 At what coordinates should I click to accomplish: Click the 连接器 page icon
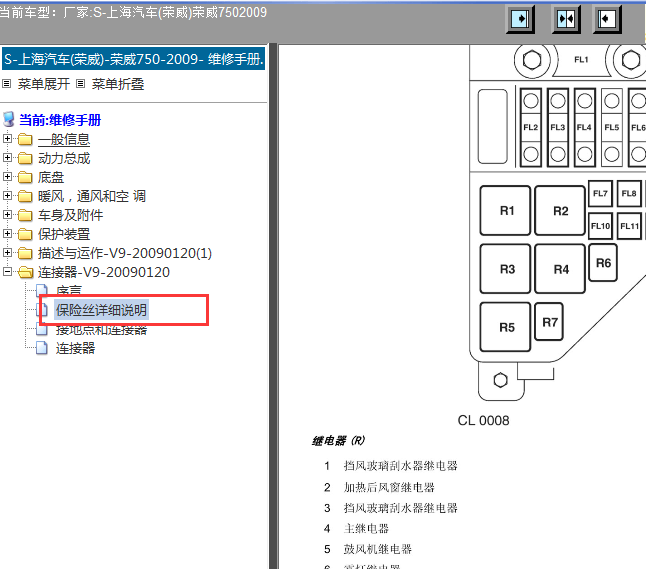click(42, 348)
